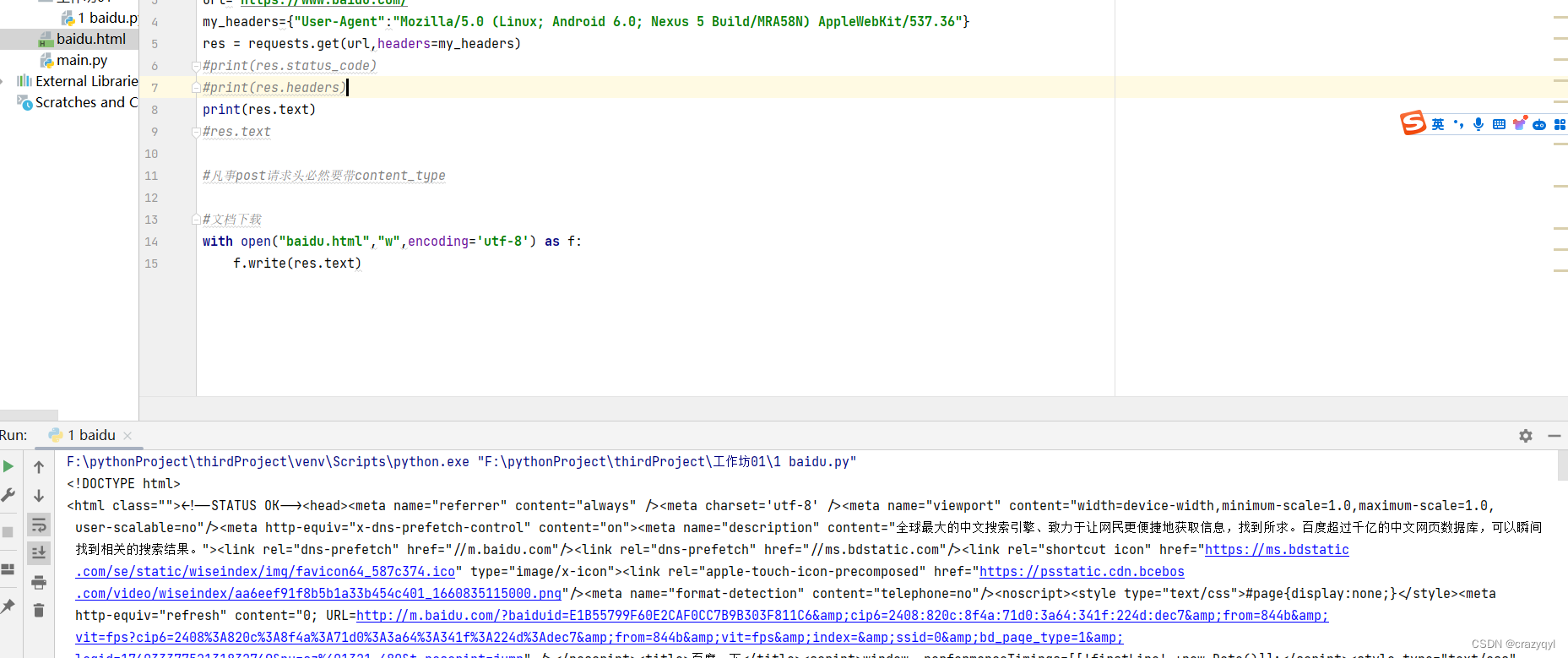This screenshot has height=658, width=1568.
Task: Click the f.write(res.text) line
Action: tap(297, 264)
